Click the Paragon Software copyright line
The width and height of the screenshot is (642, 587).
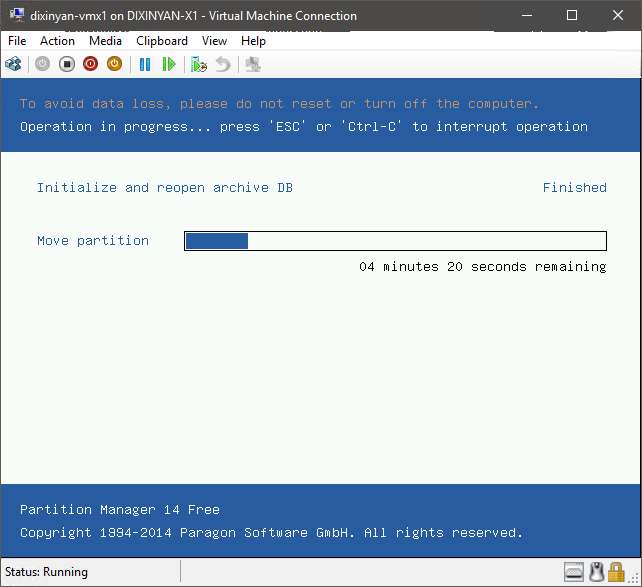pyautogui.click(x=271, y=533)
